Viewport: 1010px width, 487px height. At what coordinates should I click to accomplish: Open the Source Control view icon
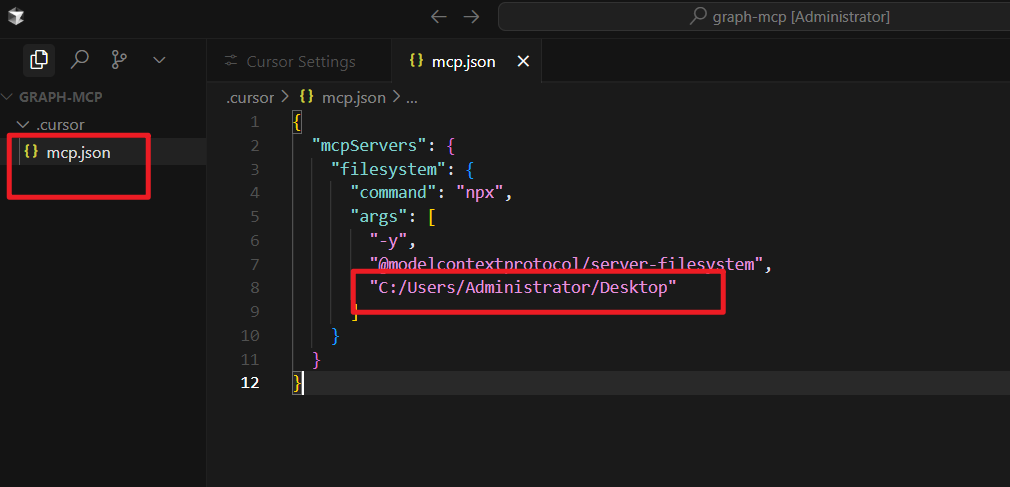[119, 60]
